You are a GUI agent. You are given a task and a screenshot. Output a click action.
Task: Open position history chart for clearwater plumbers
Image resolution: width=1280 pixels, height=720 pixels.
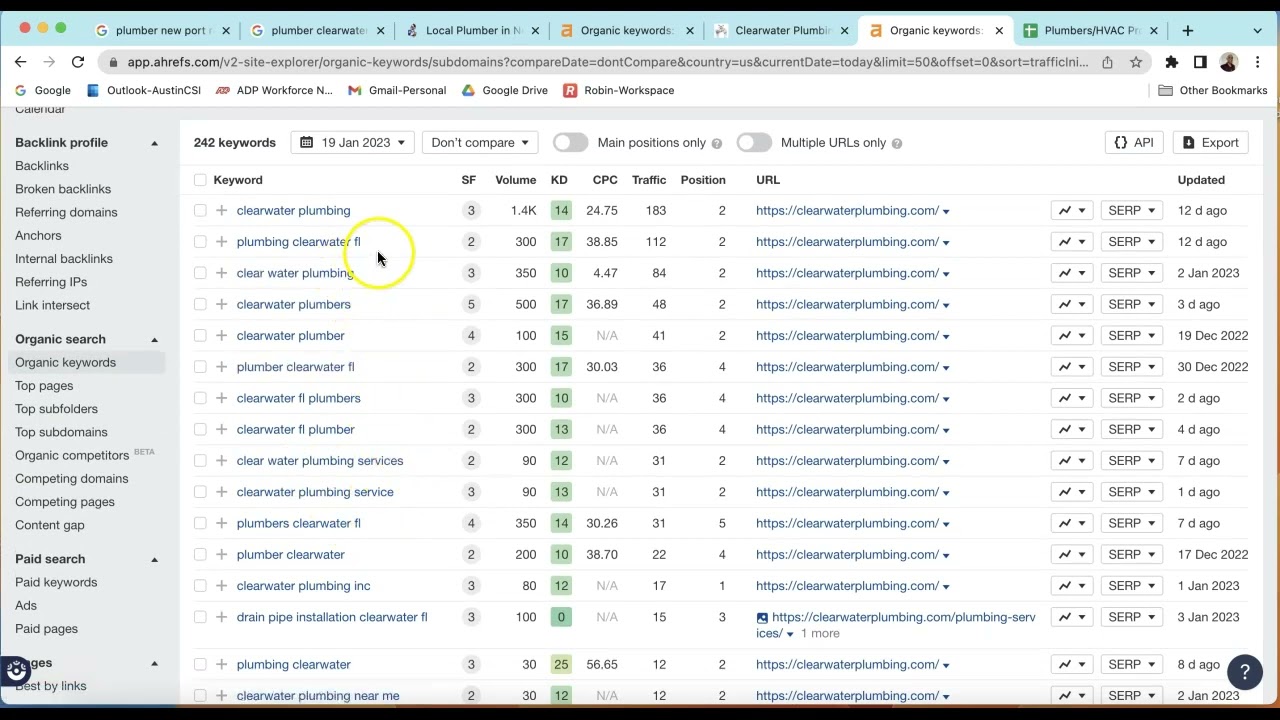point(1071,304)
